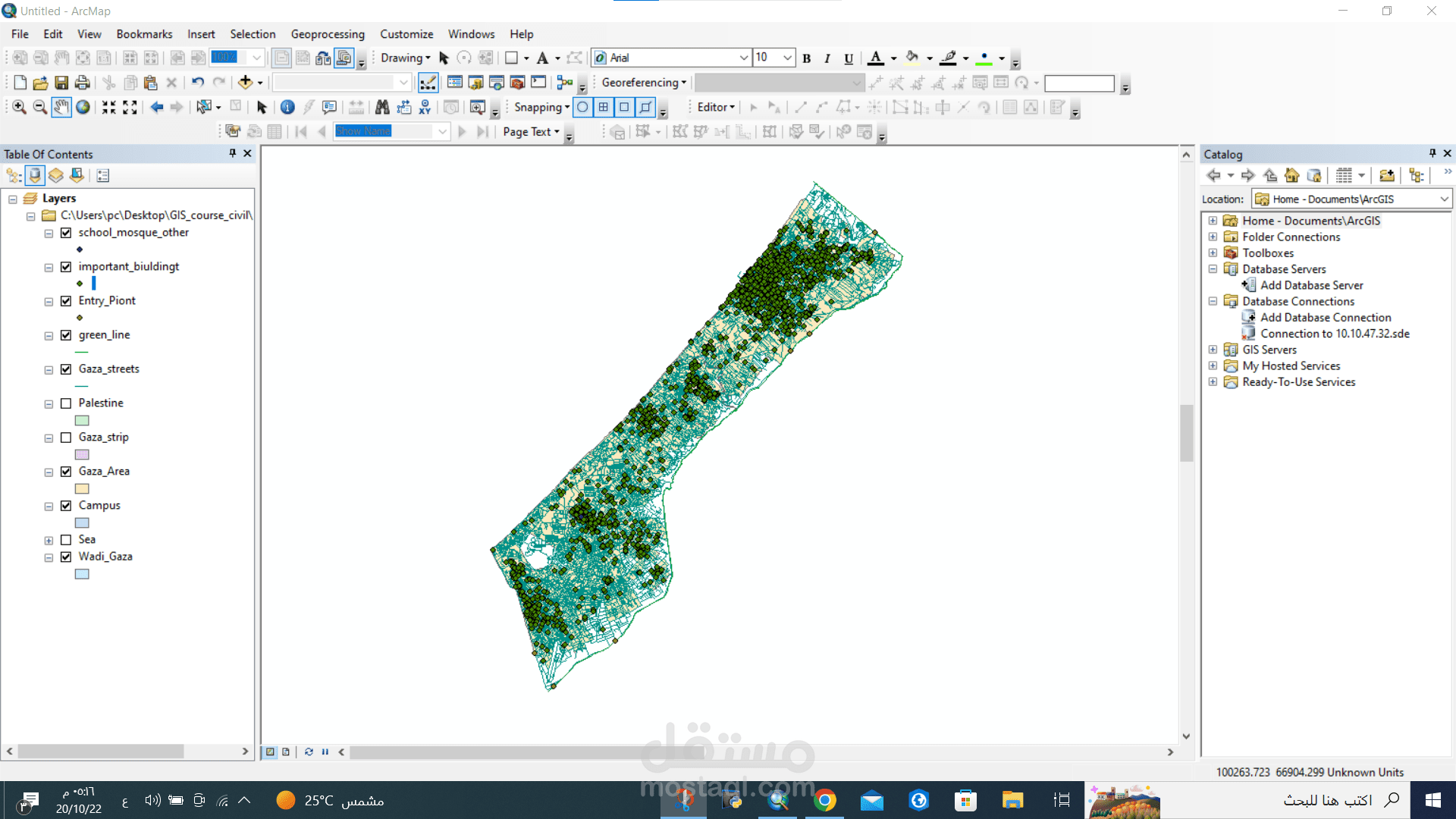Expand Folder Connections in Catalog
The image size is (1456, 819).
coord(1213,237)
